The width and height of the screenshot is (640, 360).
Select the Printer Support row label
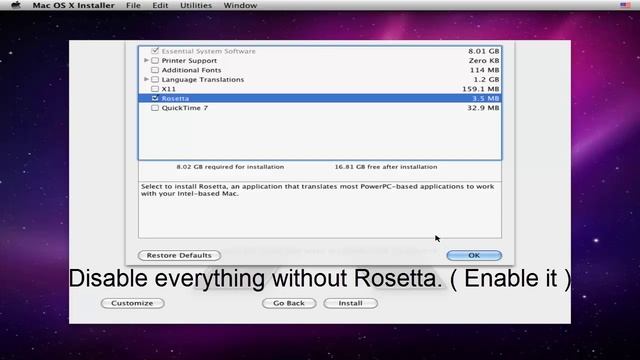(189, 60)
